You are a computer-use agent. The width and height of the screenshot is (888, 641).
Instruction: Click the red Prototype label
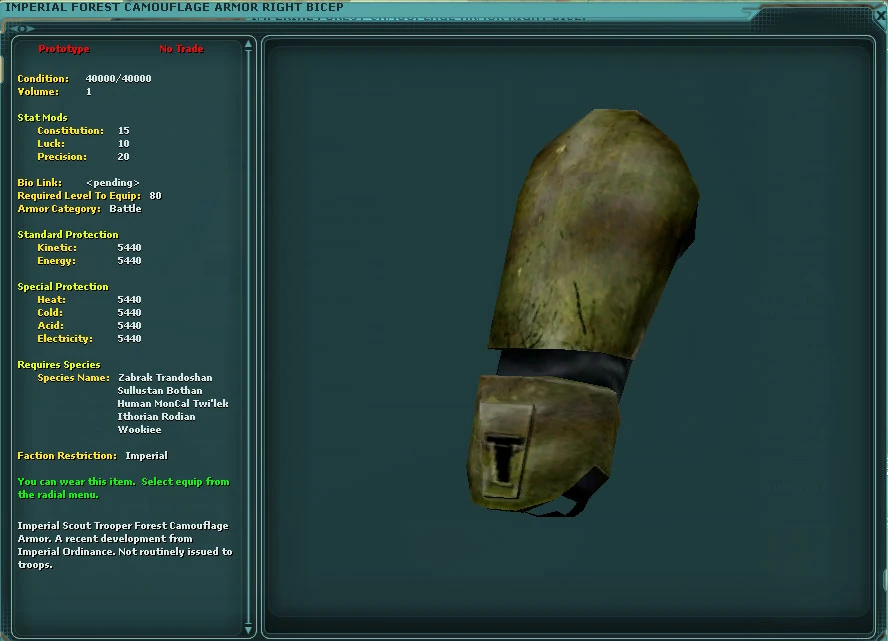point(62,48)
